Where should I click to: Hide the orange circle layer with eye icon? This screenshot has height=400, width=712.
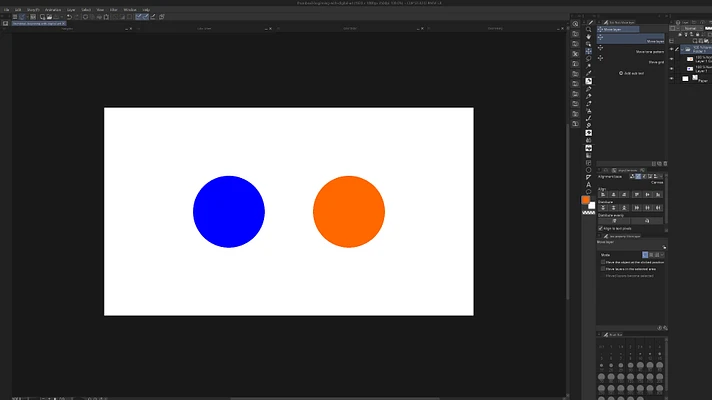pos(672,59)
